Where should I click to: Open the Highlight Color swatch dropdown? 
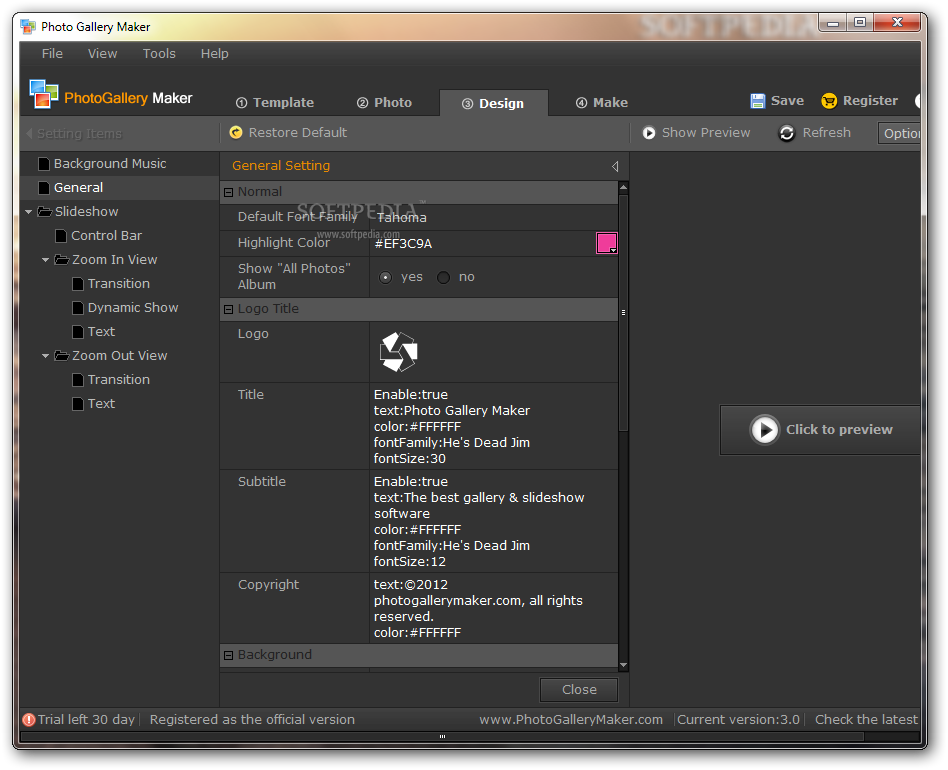[x=606, y=243]
